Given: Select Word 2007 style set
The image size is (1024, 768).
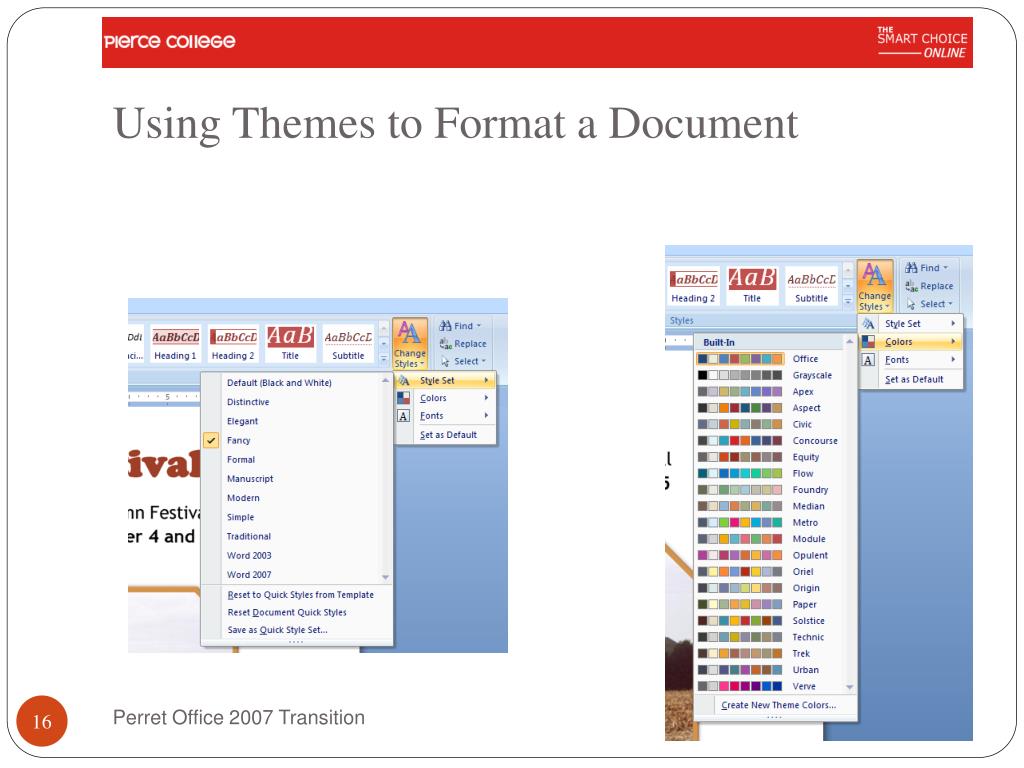Looking at the screenshot, I should pos(291,575).
